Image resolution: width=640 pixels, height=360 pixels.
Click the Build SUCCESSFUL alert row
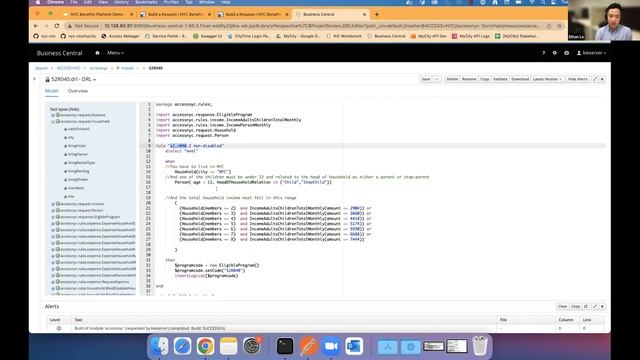point(325,328)
